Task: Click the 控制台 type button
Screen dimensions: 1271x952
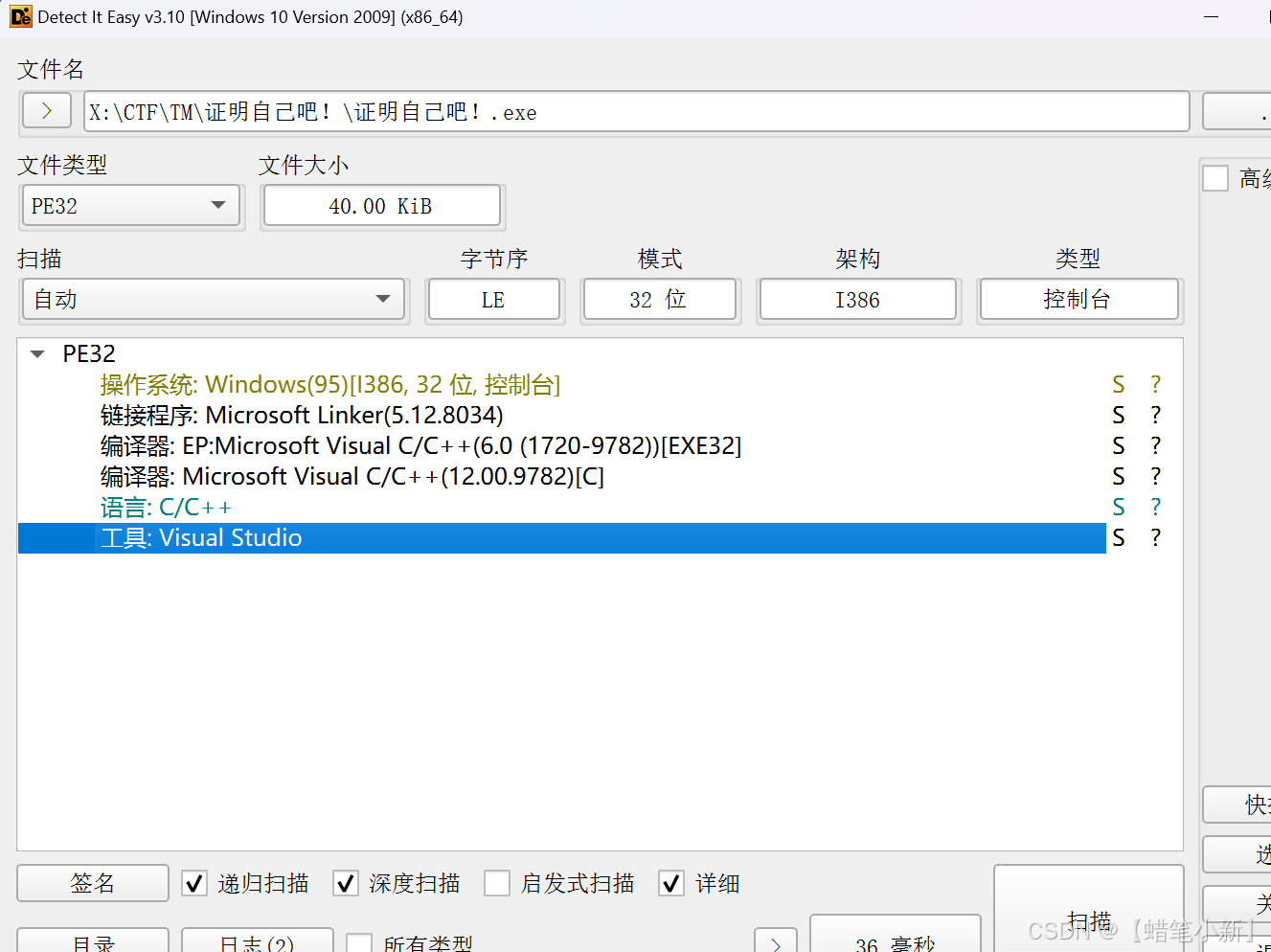Action: click(x=1078, y=300)
